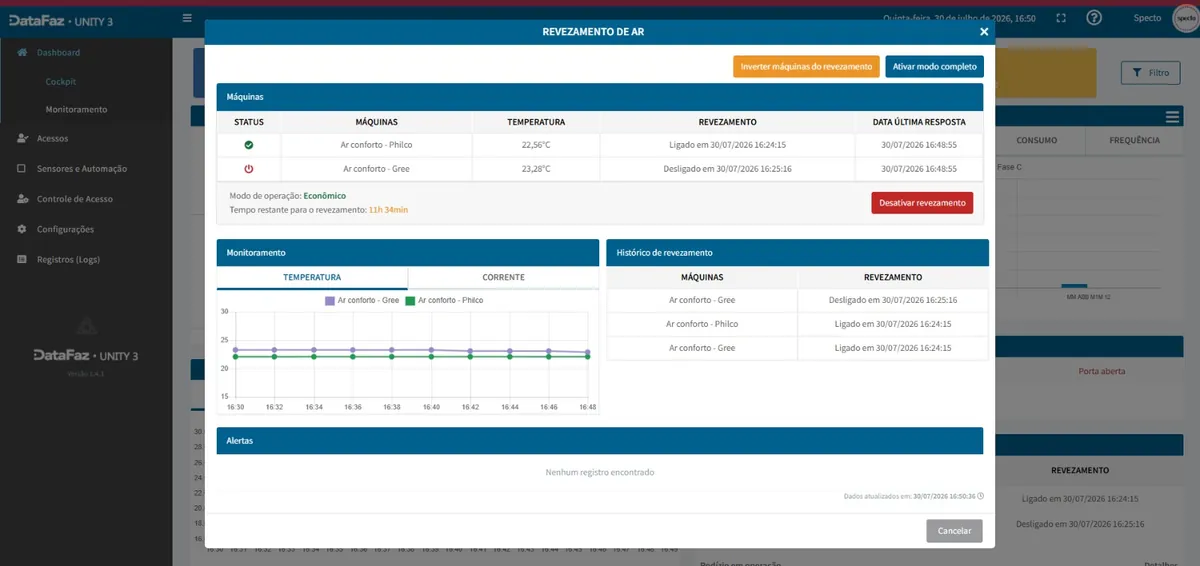The height and width of the screenshot is (566, 1200).
Task: Click the Histórico de revezamento panel header
Action: click(798, 253)
